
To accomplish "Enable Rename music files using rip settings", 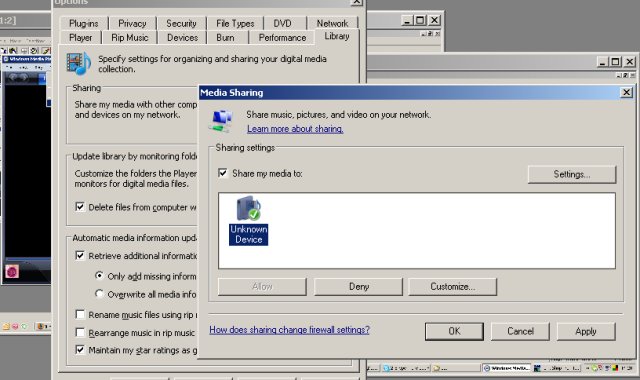I will click(80, 314).
